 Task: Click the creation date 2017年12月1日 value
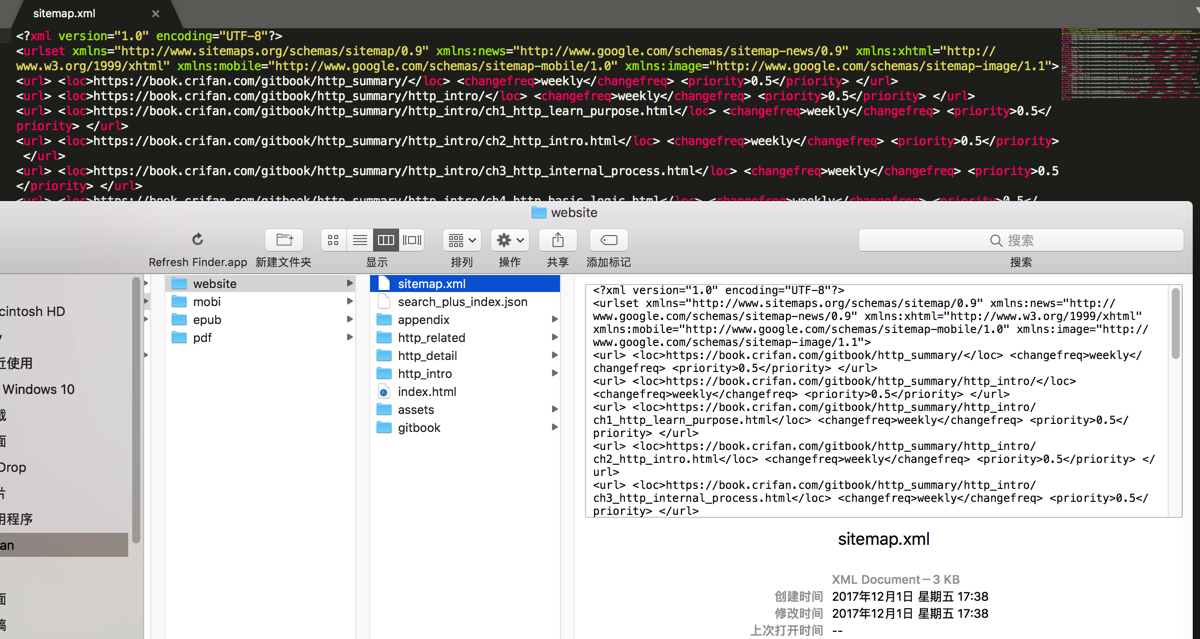[910, 596]
